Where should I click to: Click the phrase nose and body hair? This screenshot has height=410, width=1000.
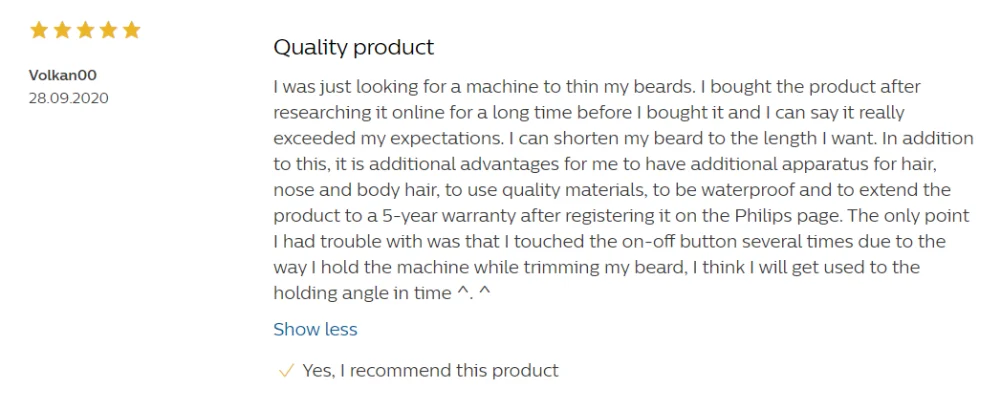coord(353,189)
